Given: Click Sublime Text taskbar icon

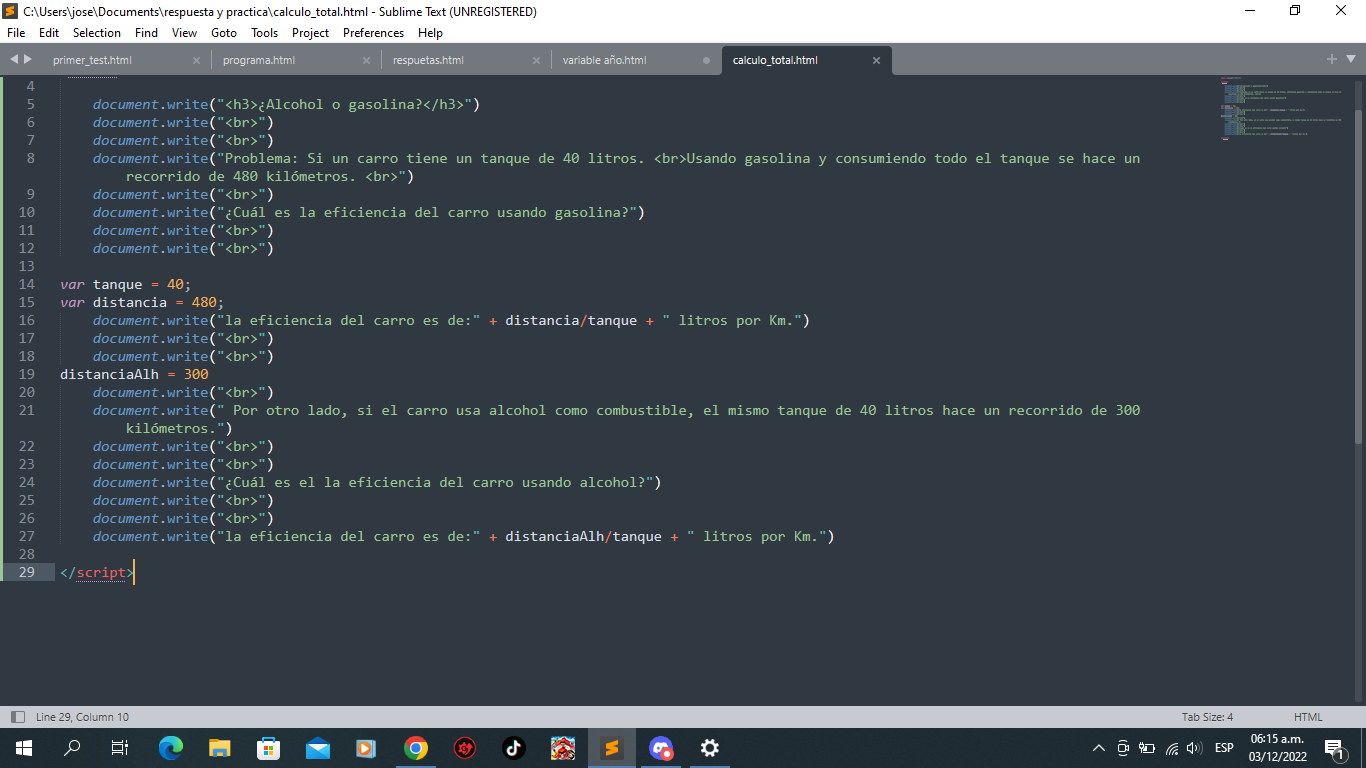Looking at the screenshot, I should [x=612, y=747].
